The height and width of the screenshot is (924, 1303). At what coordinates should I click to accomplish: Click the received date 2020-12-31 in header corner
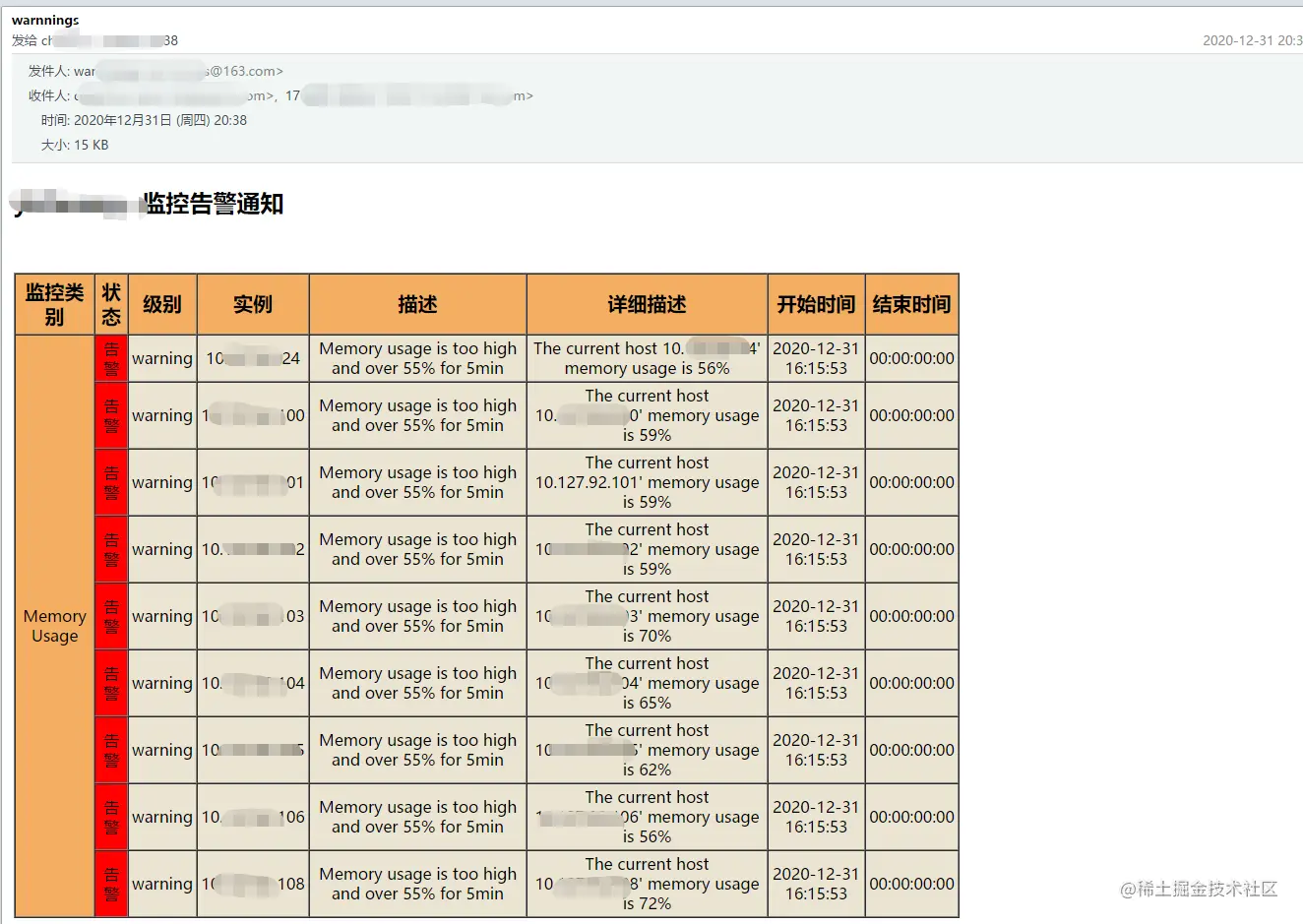click(x=1252, y=40)
